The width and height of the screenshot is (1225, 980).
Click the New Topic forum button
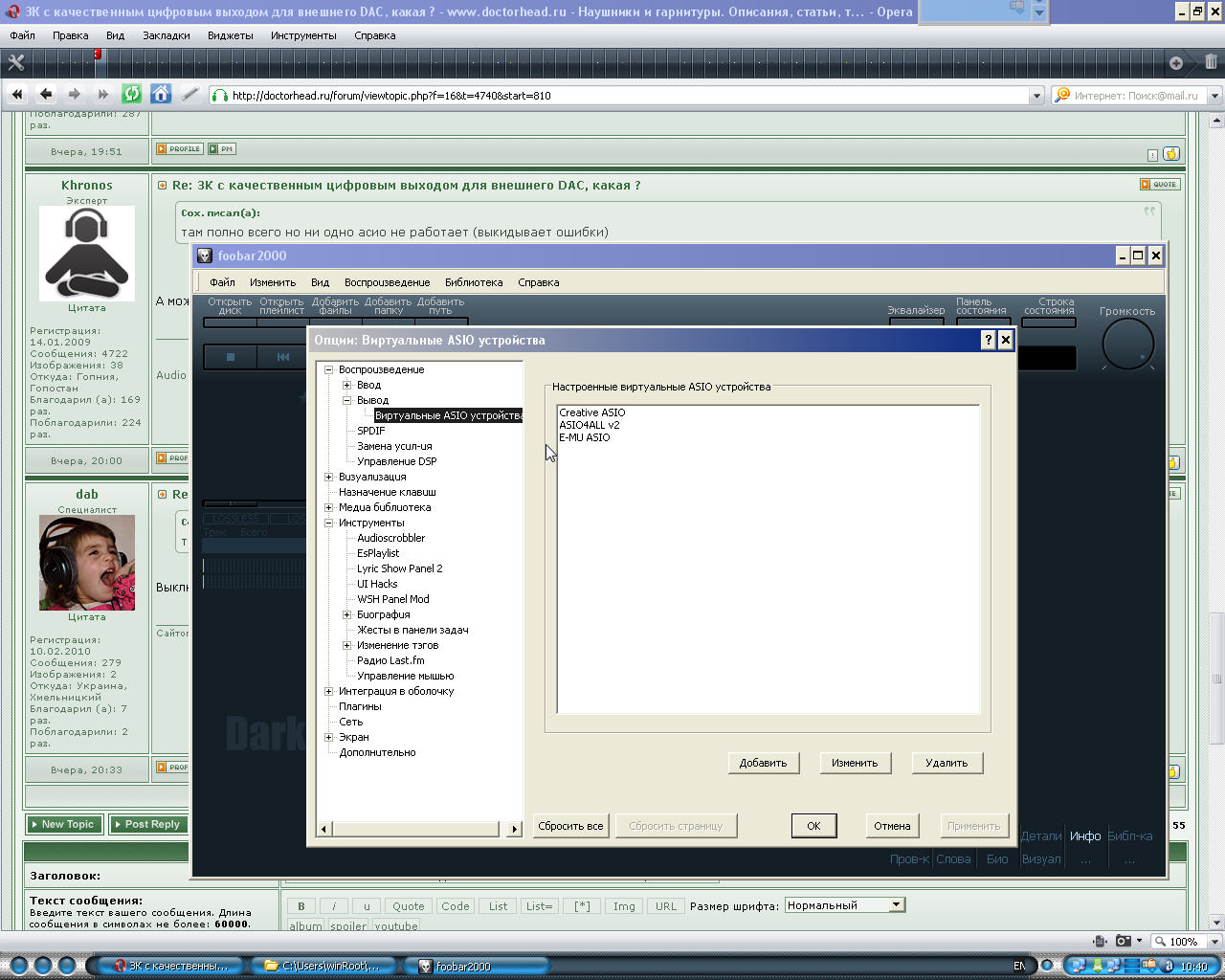point(64,824)
